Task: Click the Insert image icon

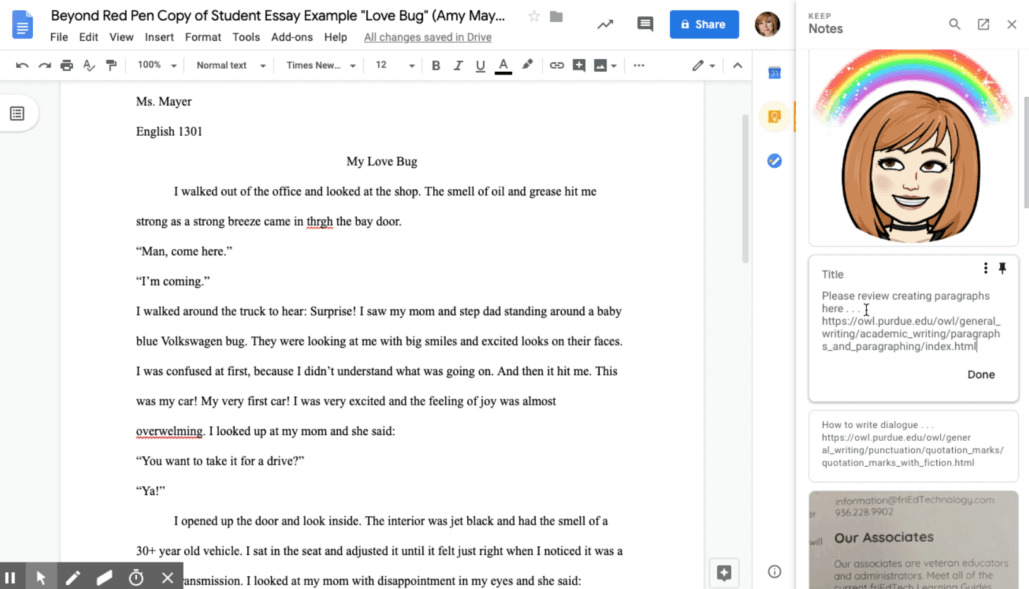Action: [600, 66]
